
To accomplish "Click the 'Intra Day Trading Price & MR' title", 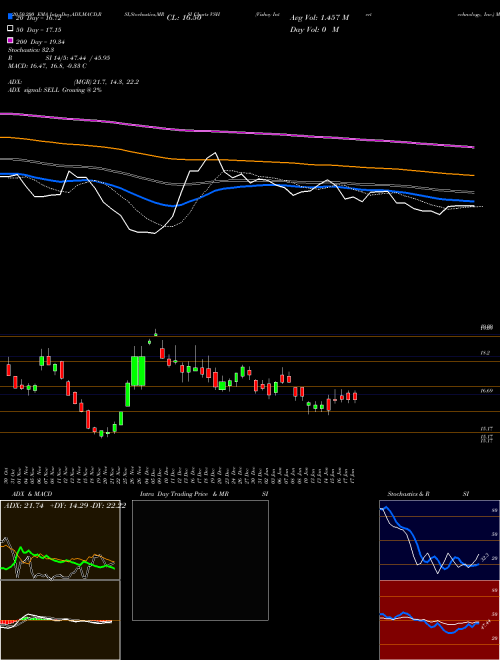I will point(184,494).
